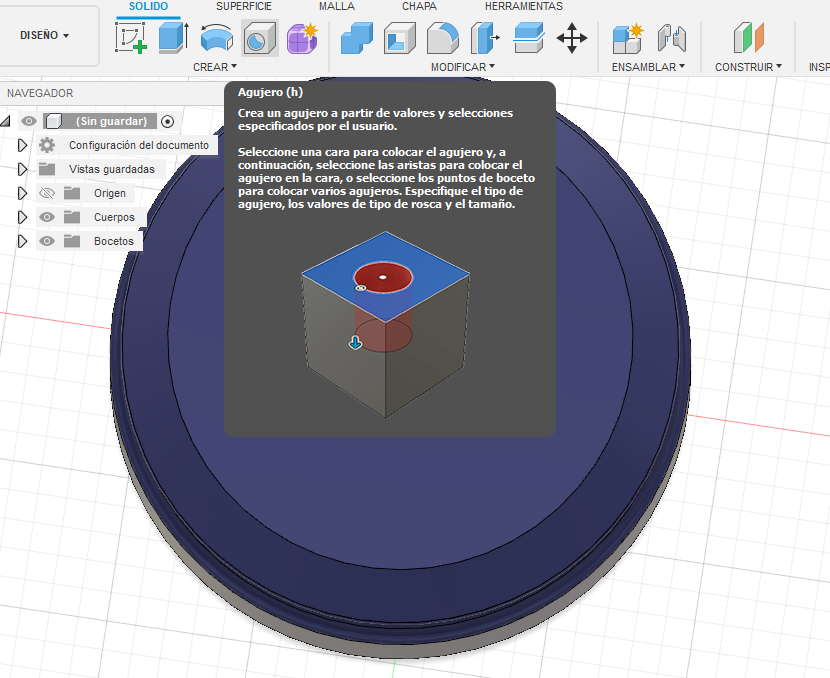
Task: Switch to the CHAPA tab
Action: click(419, 6)
